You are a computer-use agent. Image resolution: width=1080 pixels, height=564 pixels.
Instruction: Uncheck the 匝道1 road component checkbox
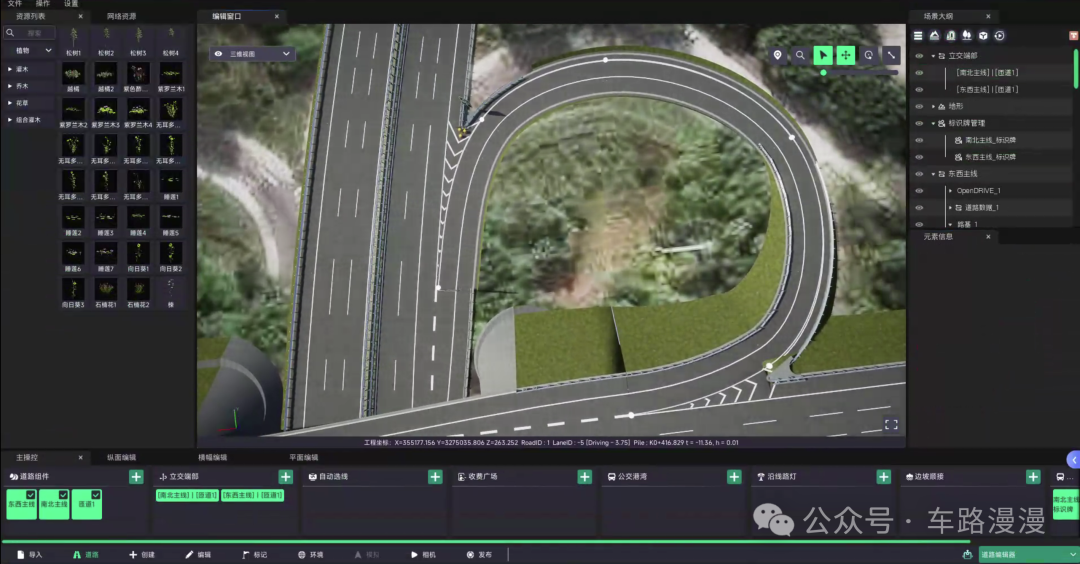pos(96,494)
